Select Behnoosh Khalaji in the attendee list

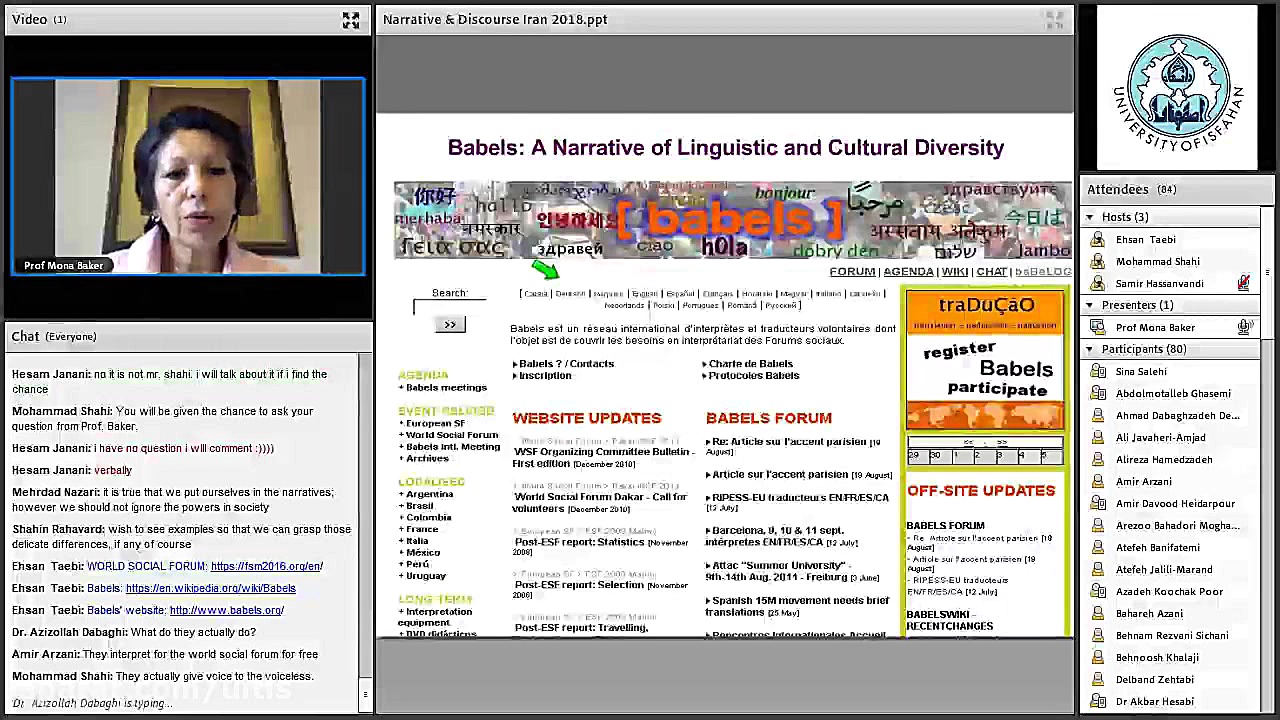[x=1156, y=658]
